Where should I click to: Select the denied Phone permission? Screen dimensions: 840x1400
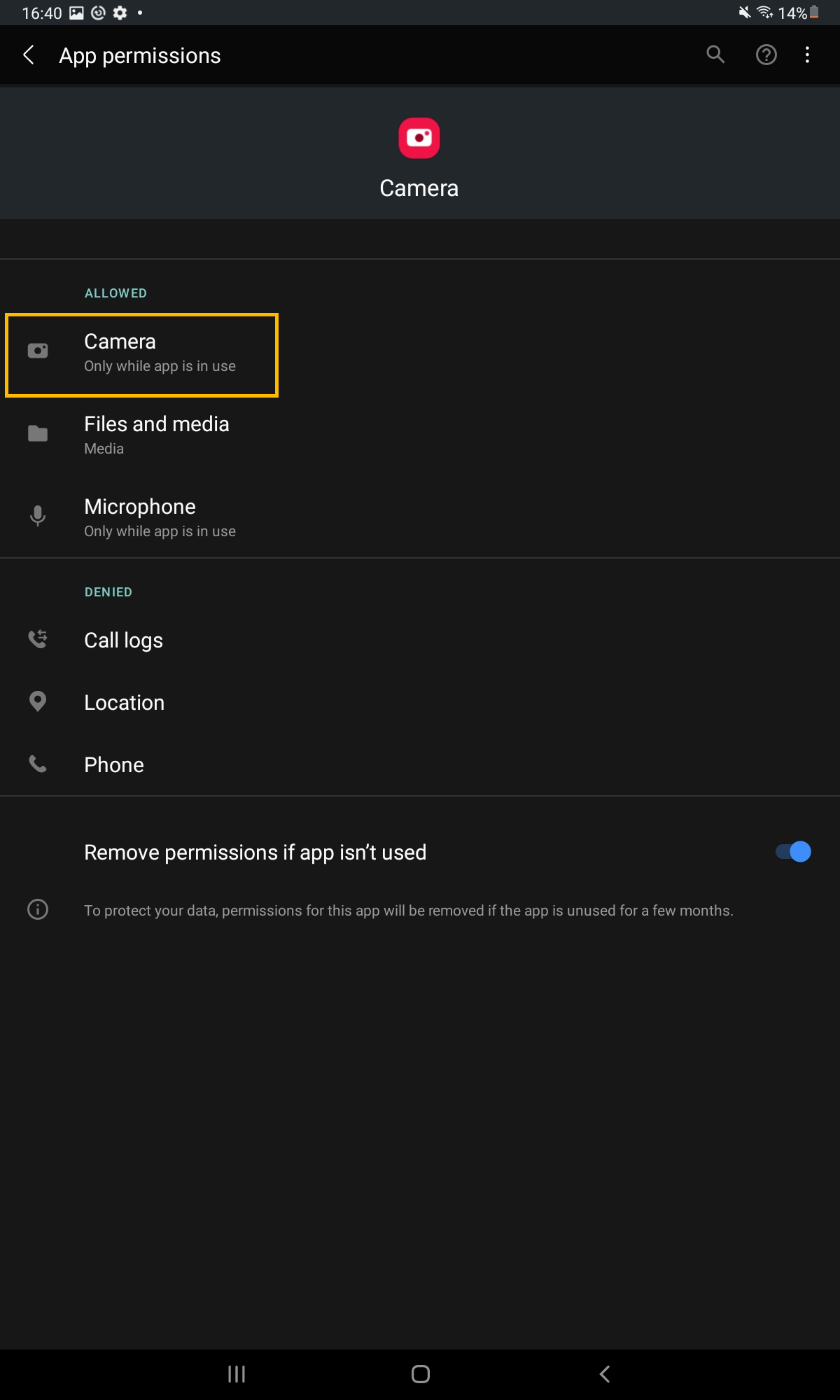pyautogui.click(x=114, y=765)
